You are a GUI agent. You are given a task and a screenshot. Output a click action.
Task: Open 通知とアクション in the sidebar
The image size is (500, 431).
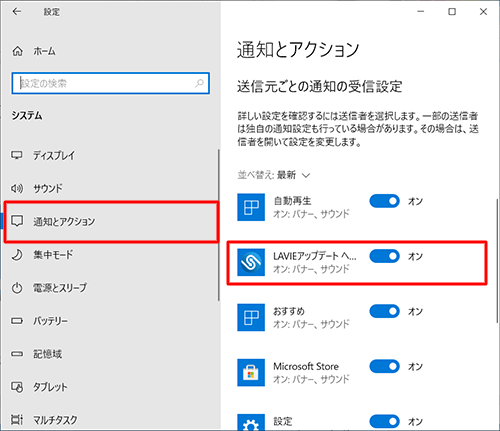click(111, 221)
